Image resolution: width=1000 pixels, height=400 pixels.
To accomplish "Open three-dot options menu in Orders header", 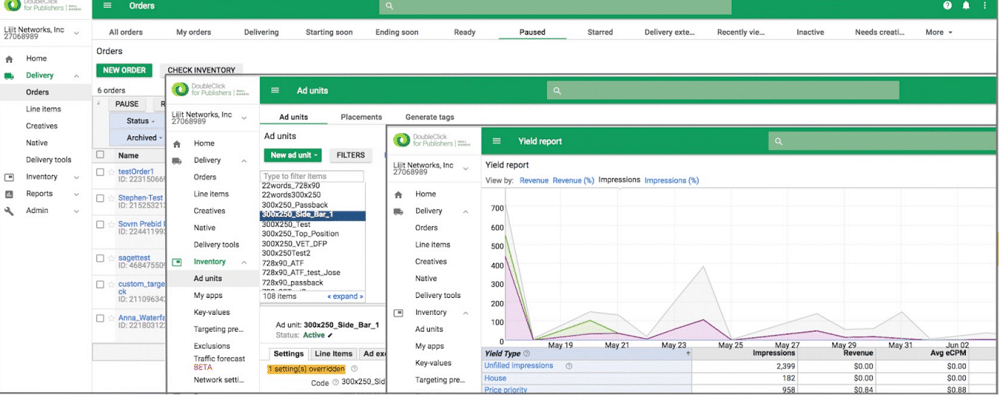I will click(x=986, y=6).
